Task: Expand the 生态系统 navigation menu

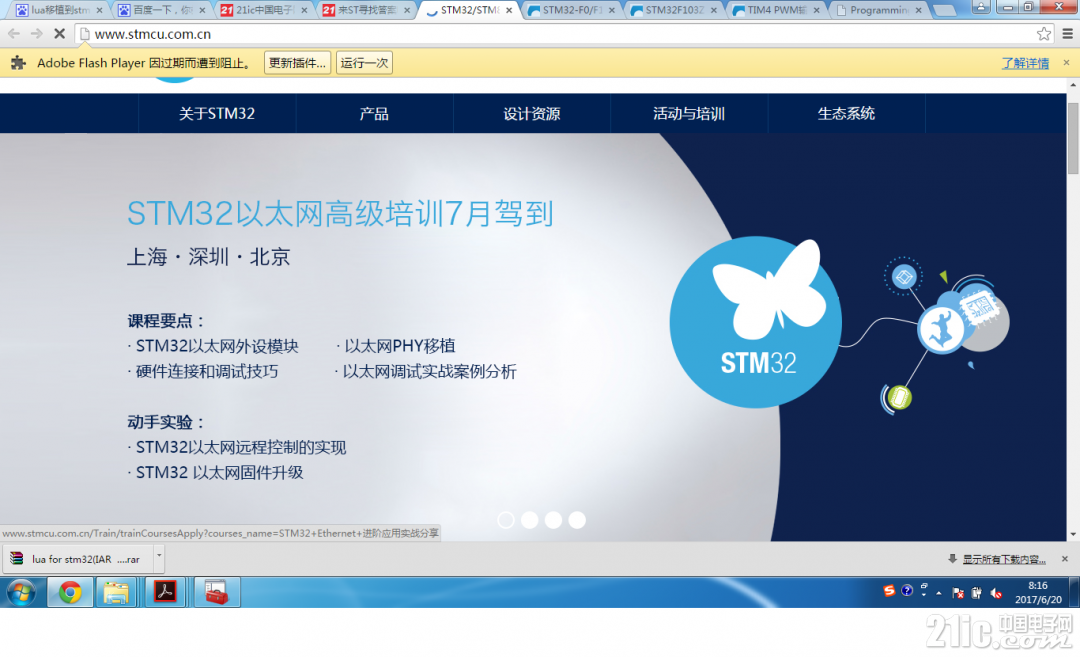Action: 846,114
